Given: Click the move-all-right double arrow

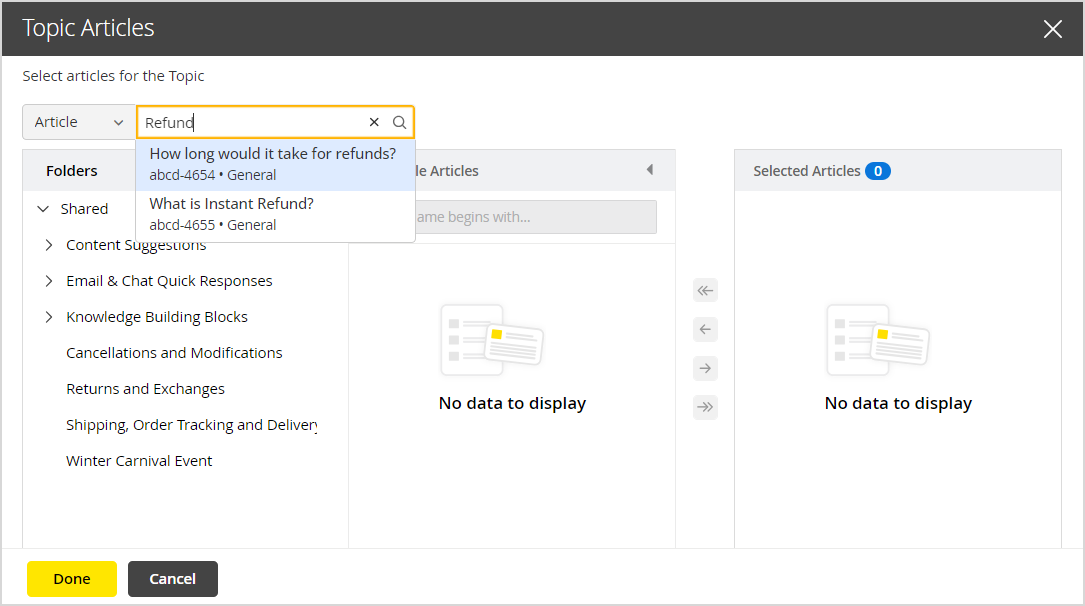Looking at the screenshot, I should 705,406.
